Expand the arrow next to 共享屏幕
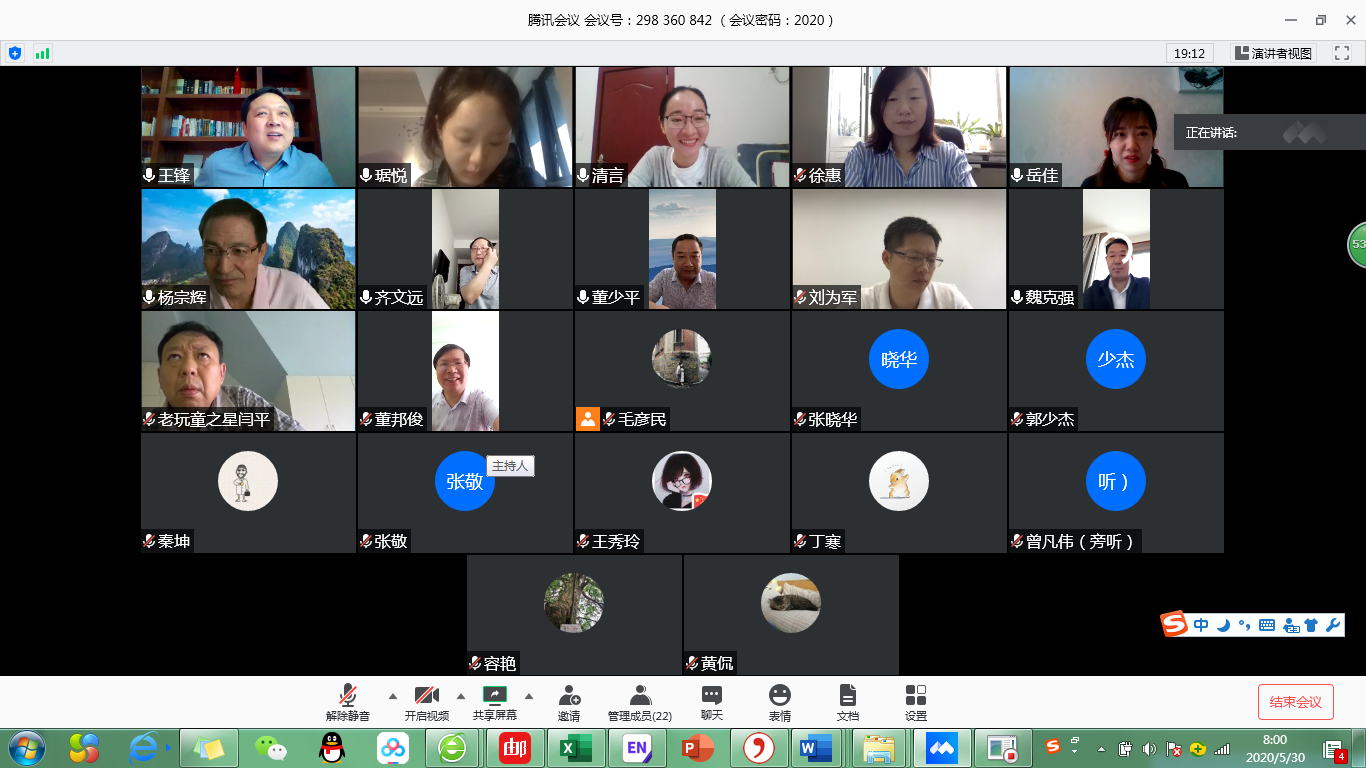The height and width of the screenshot is (768, 1366). click(529, 696)
